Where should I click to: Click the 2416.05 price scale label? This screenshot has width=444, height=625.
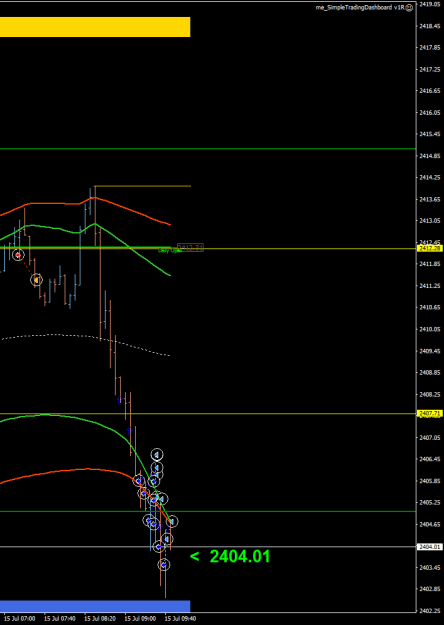coord(428,112)
